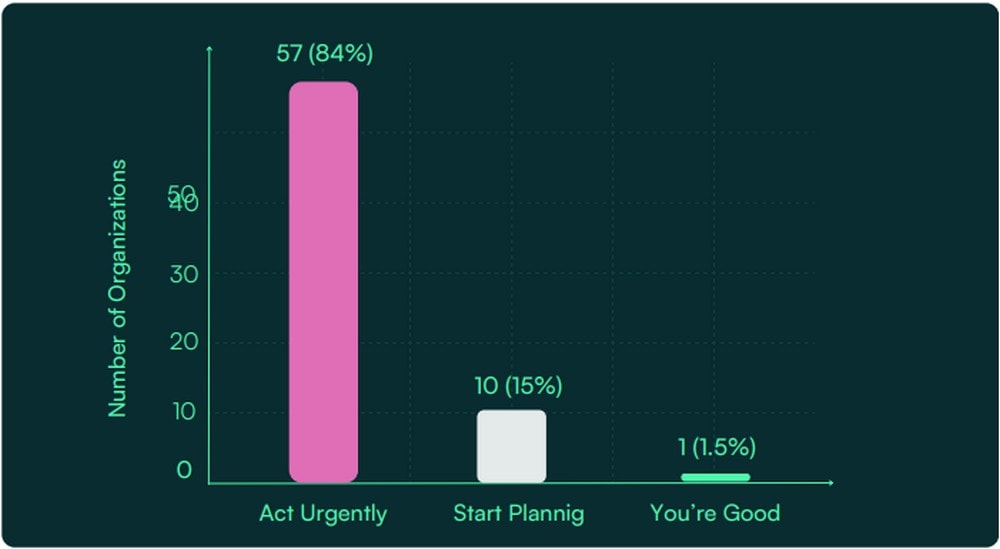Image resolution: width=1000 pixels, height=549 pixels.
Task: Click the 0 tick label
Action: (184, 470)
